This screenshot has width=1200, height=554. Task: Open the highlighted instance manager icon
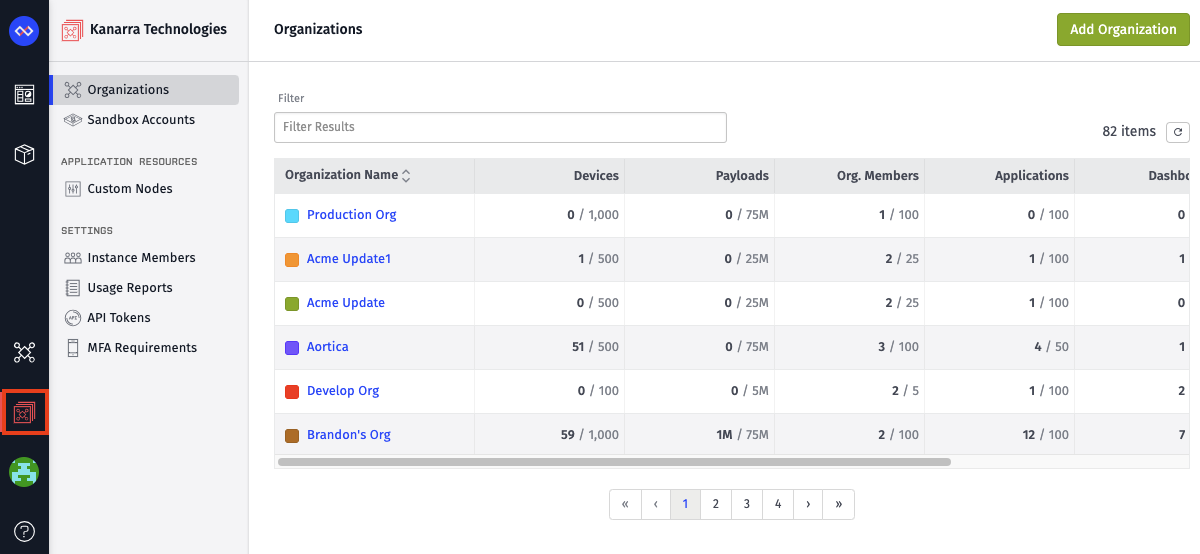[x=24, y=412]
